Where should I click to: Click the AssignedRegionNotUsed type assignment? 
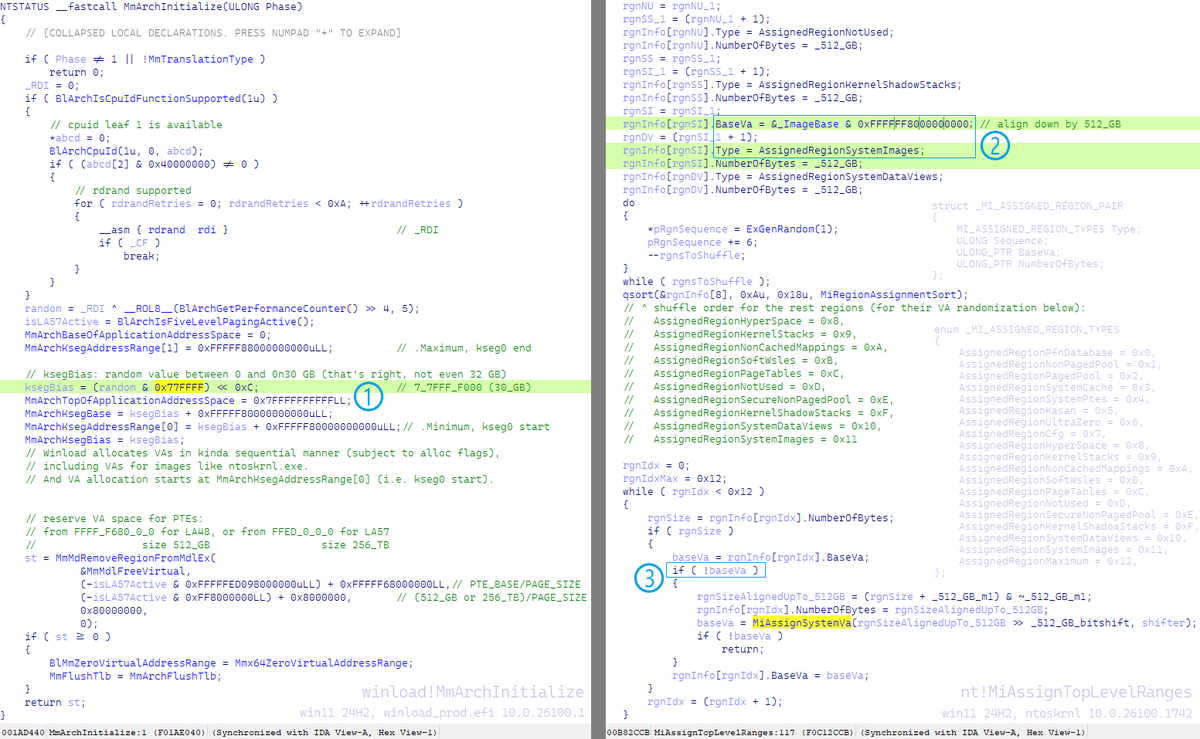click(x=757, y=32)
